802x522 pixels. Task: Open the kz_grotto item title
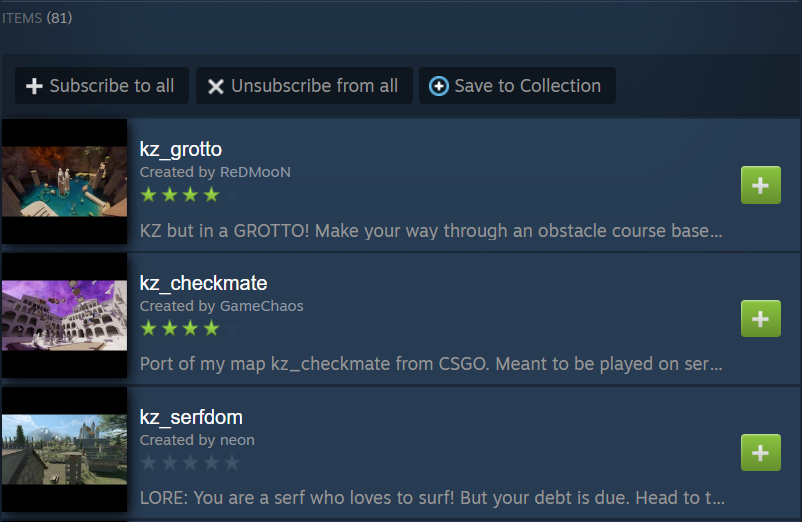pos(181,149)
